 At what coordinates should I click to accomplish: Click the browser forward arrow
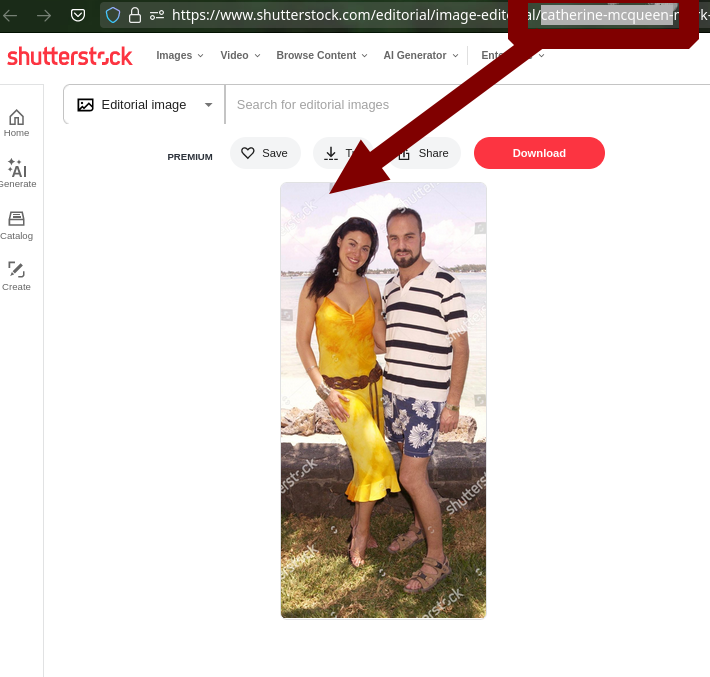click(44, 16)
